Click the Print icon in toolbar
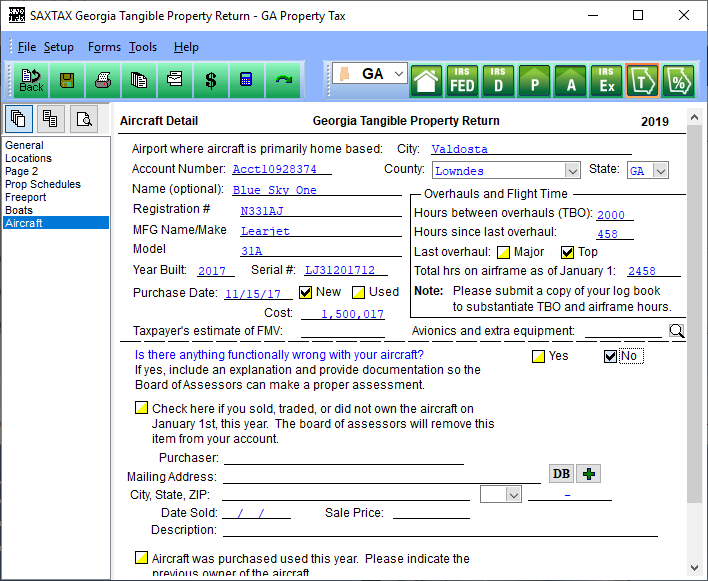This screenshot has height=581, width=708. (x=103, y=81)
